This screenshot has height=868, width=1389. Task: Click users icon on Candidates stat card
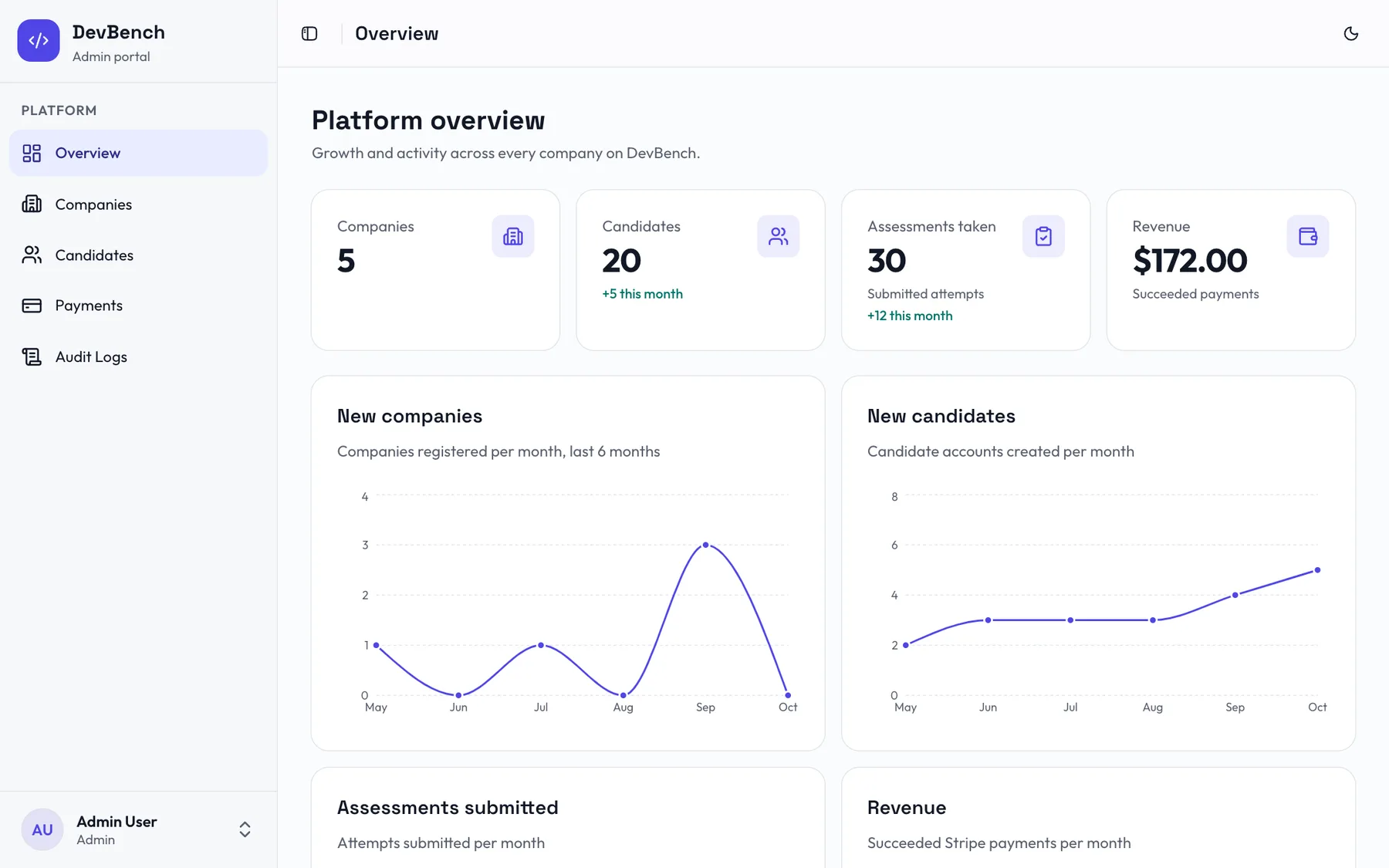778,236
